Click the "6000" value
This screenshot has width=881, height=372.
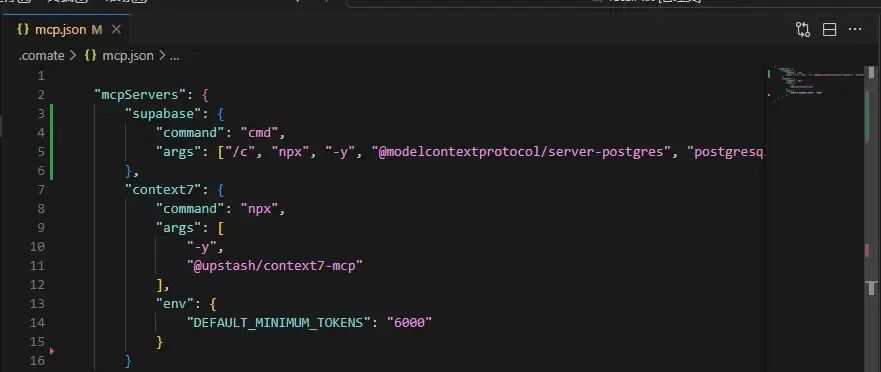[409, 323]
